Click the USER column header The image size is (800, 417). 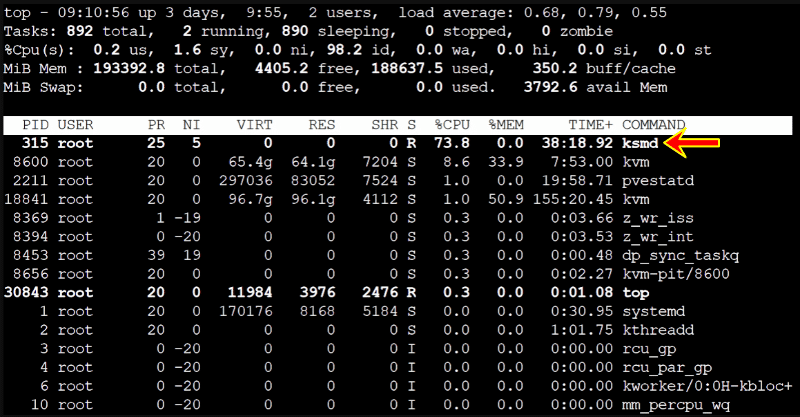click(76, 125)
